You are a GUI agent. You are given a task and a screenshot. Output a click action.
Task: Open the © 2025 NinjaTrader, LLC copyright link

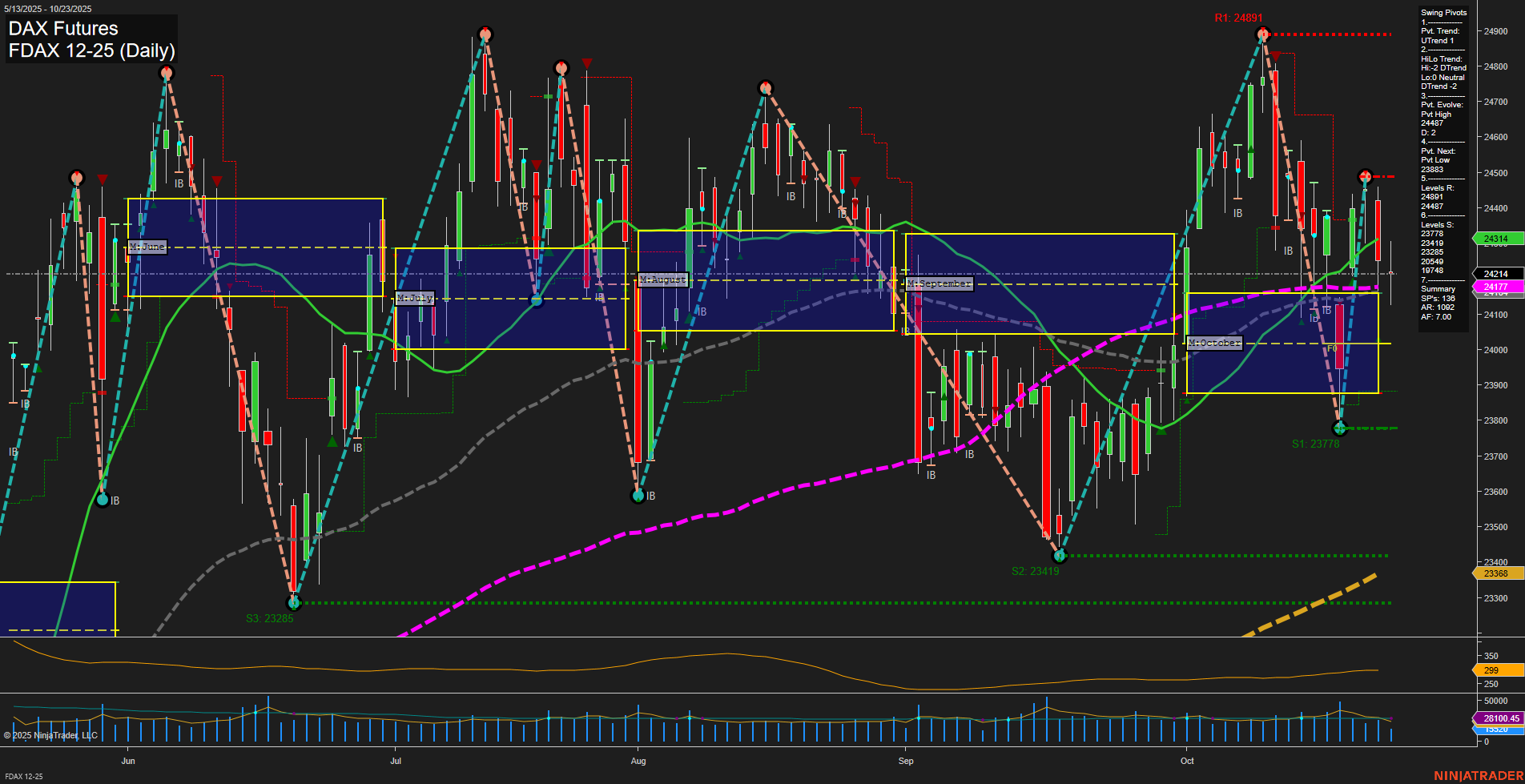[50, 734]
